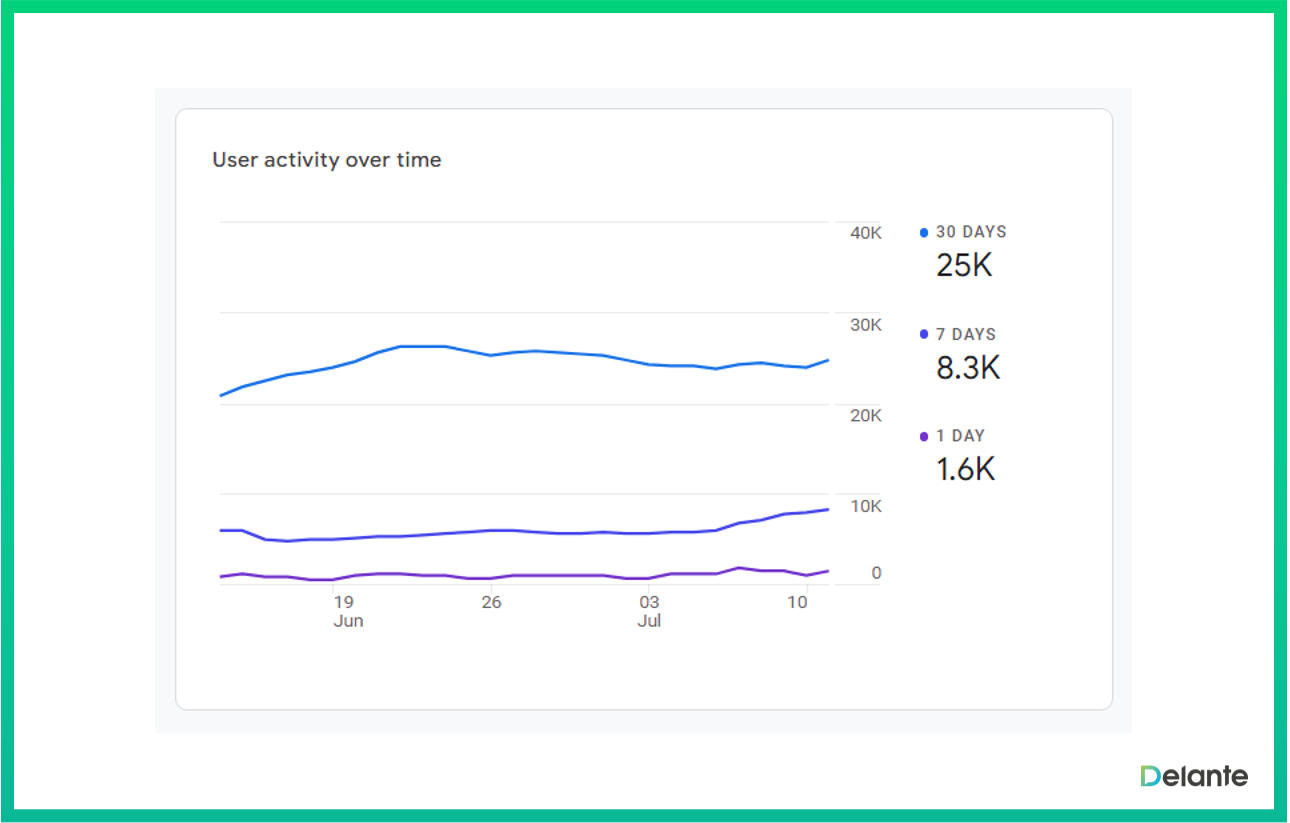Click the 03 Jul date label
The width and height of the screenshot is (1290, 823).
[x=650, y=611]
